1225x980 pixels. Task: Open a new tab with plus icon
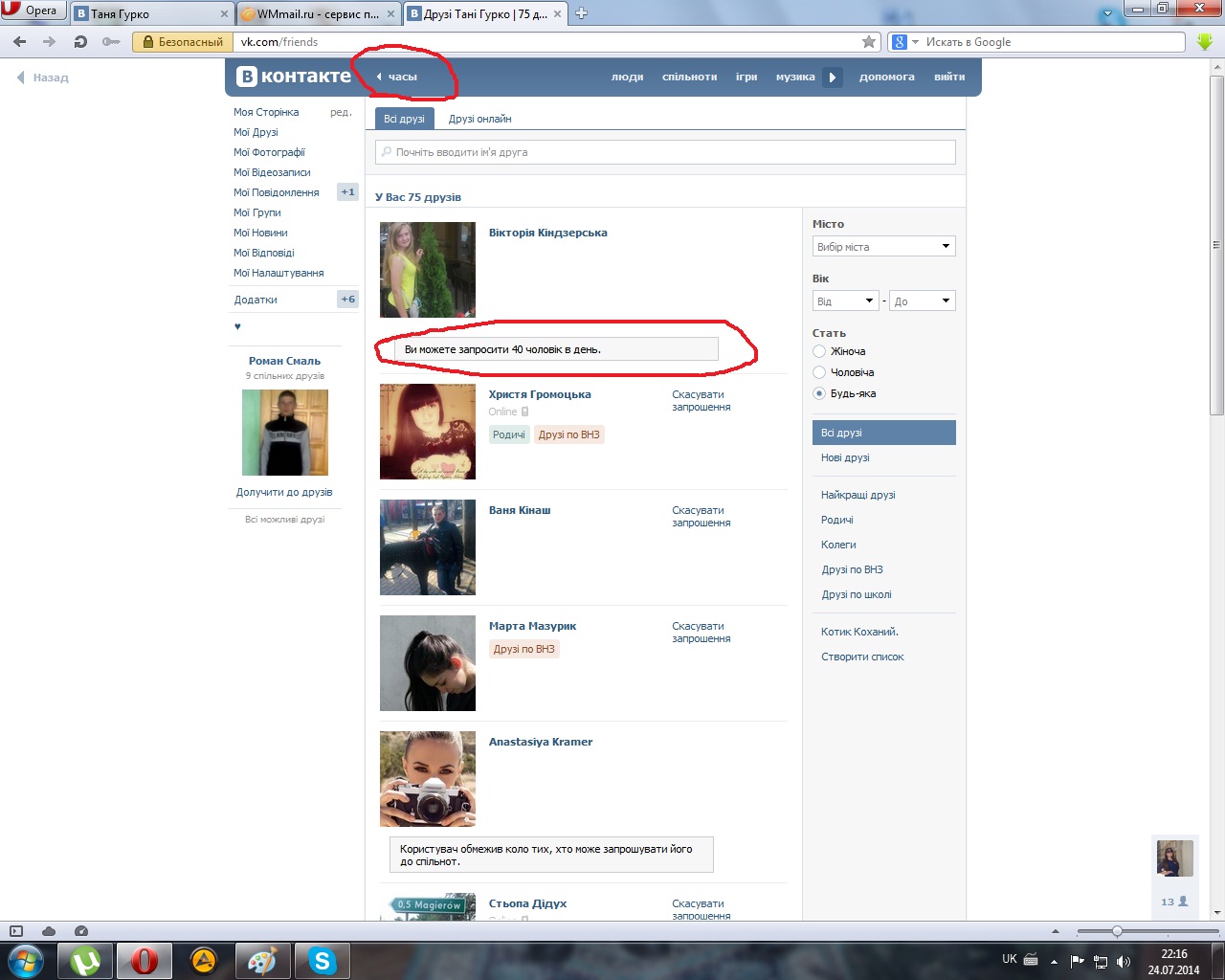point(581,13)
